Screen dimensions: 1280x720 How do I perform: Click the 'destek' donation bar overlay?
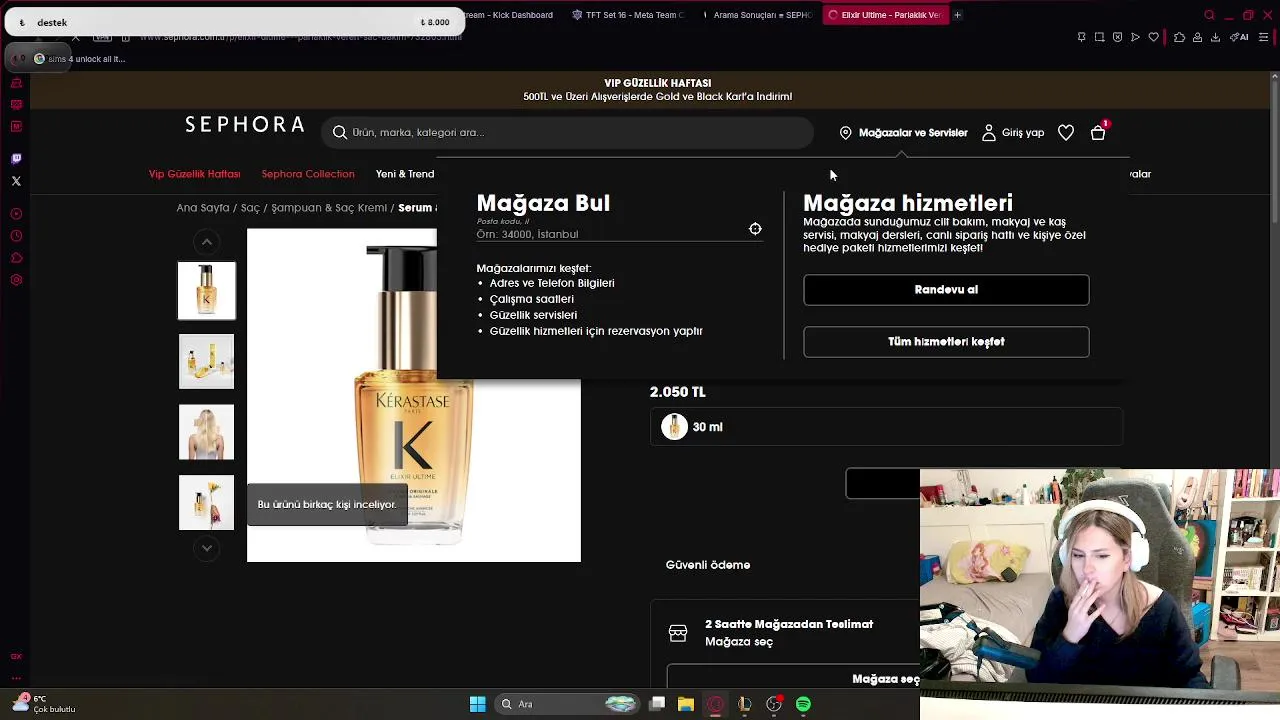coord(235,22)
